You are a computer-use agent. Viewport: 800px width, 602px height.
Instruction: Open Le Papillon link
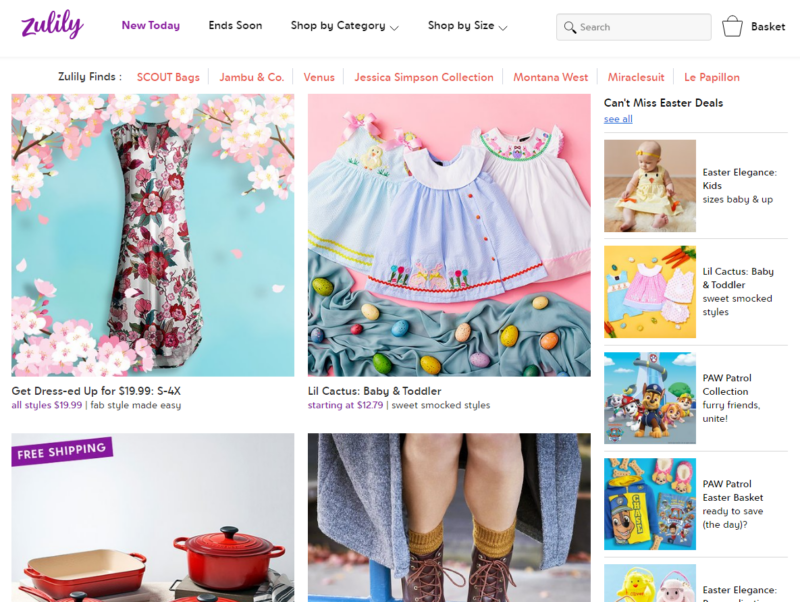coord(712,77)
